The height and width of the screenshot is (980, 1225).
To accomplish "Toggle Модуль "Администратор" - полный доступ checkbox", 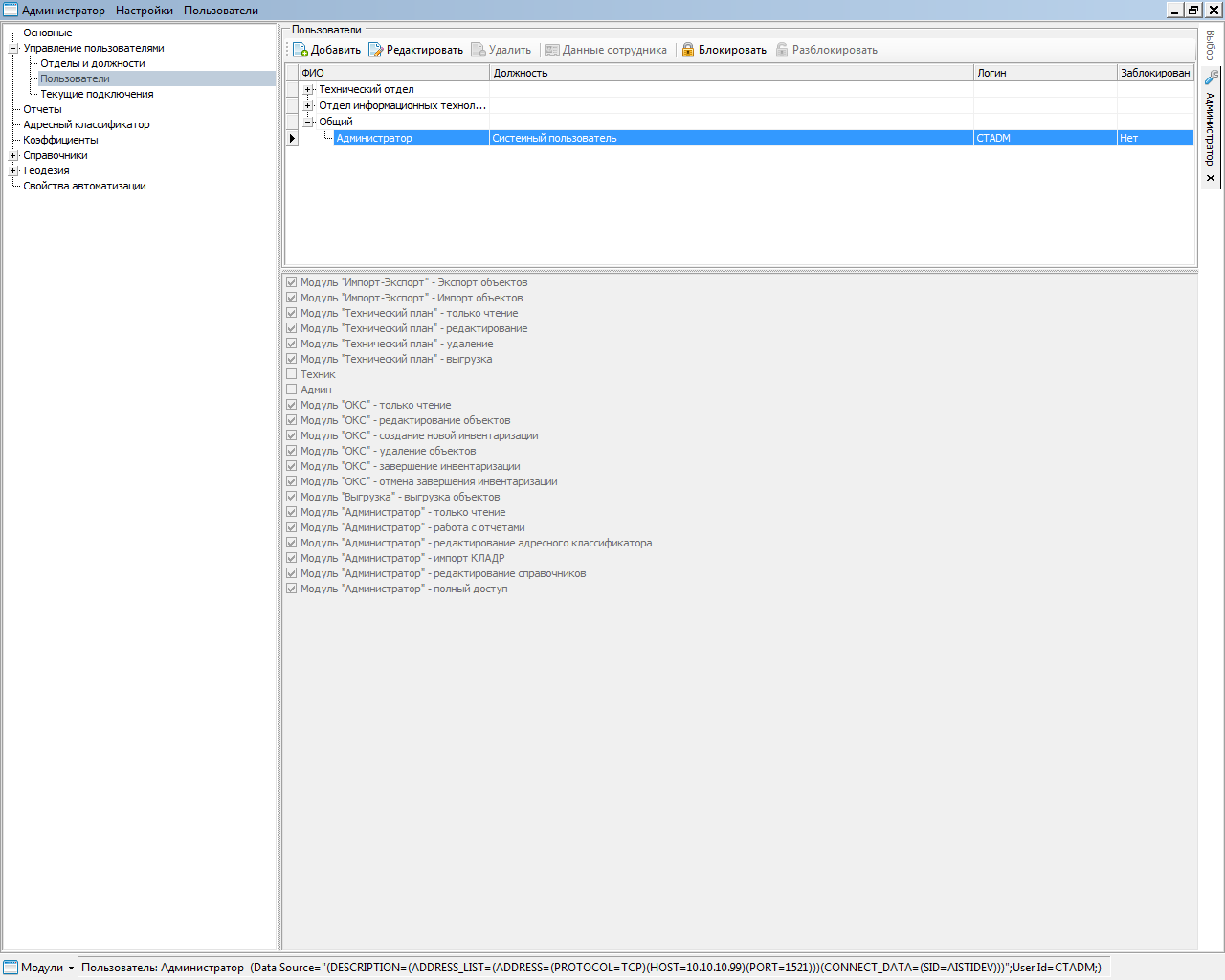I will [x=292, y=589].
